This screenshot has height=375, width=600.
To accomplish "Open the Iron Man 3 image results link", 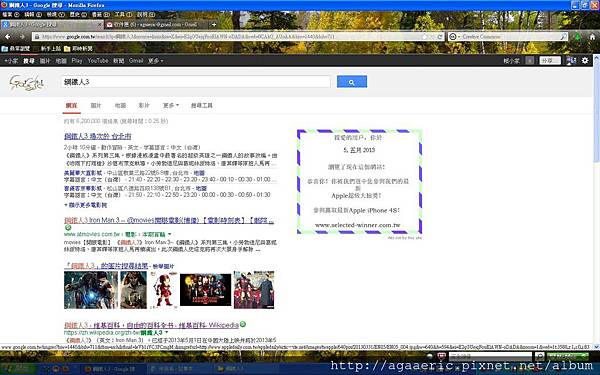I will (106, 266).
